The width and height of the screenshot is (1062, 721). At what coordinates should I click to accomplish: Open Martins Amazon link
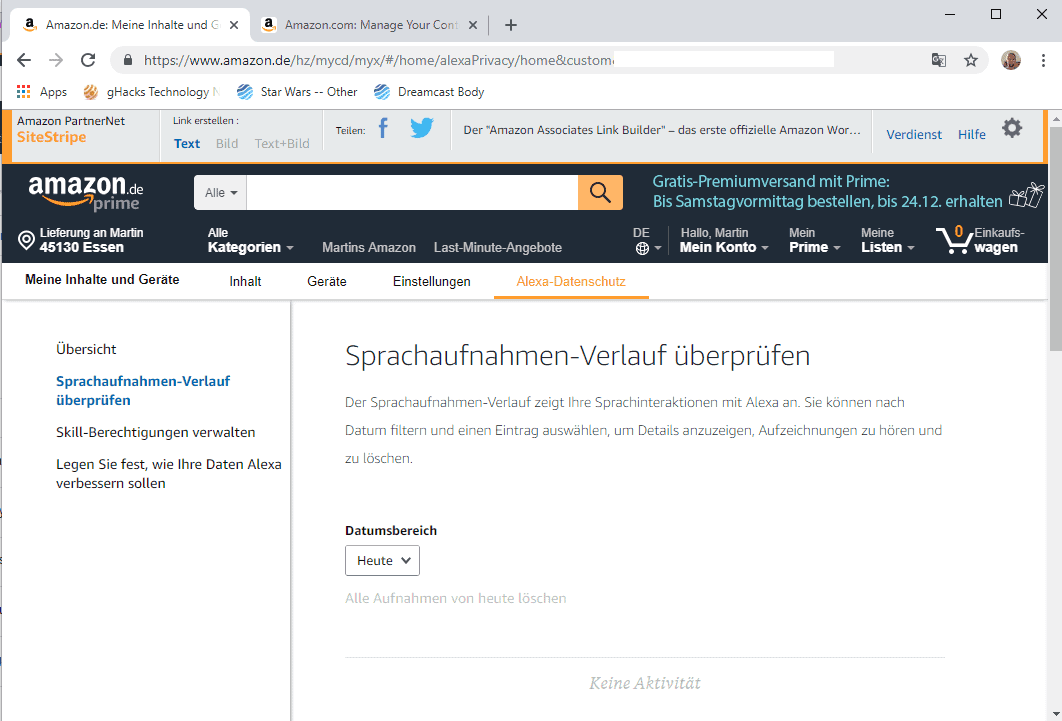click(x=369, y=248)
